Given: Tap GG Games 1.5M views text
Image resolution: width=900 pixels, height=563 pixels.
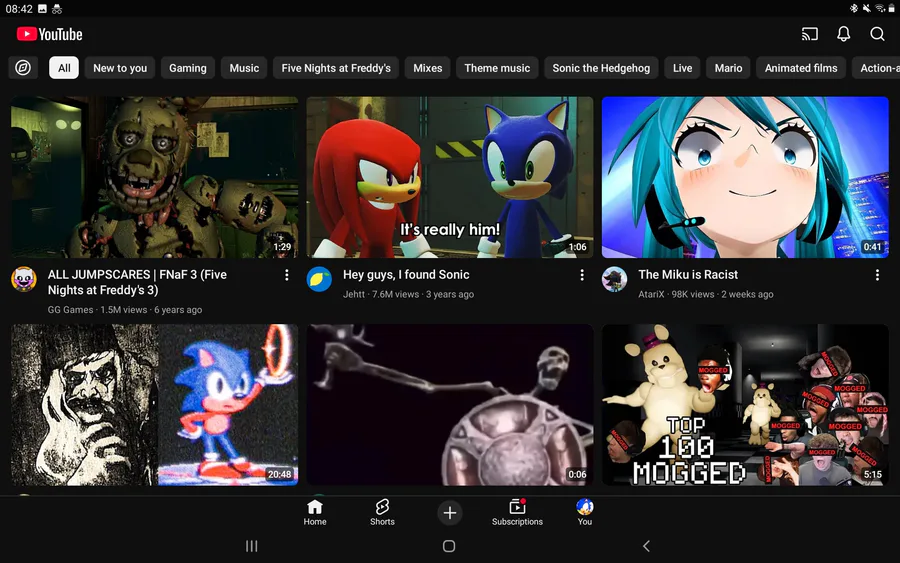Looking at the screenshot, I should click(125, 309).
